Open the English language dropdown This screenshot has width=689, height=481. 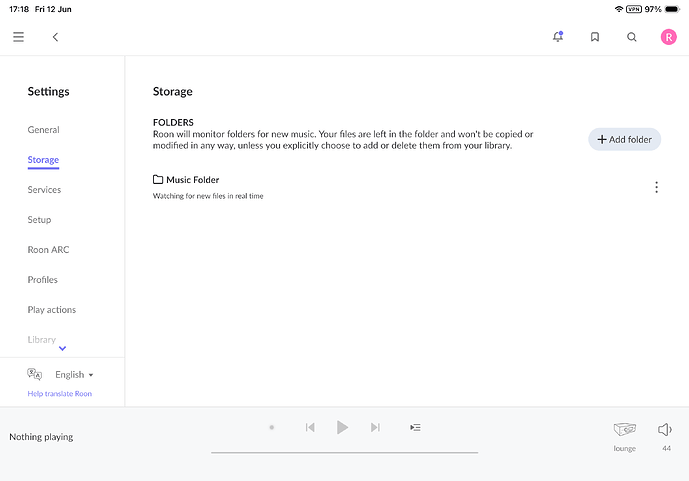(74, 375)
